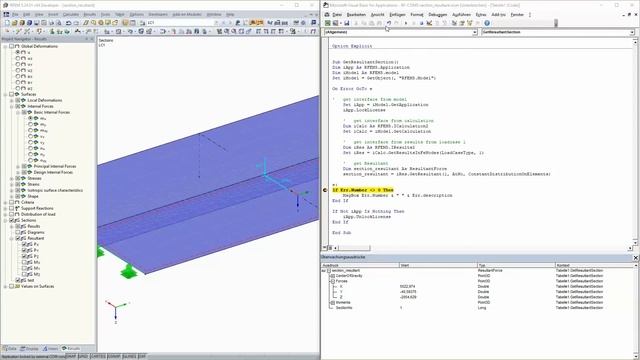
Task: Open Einfügen menu in VBA editor
Action: click(397, 15)
